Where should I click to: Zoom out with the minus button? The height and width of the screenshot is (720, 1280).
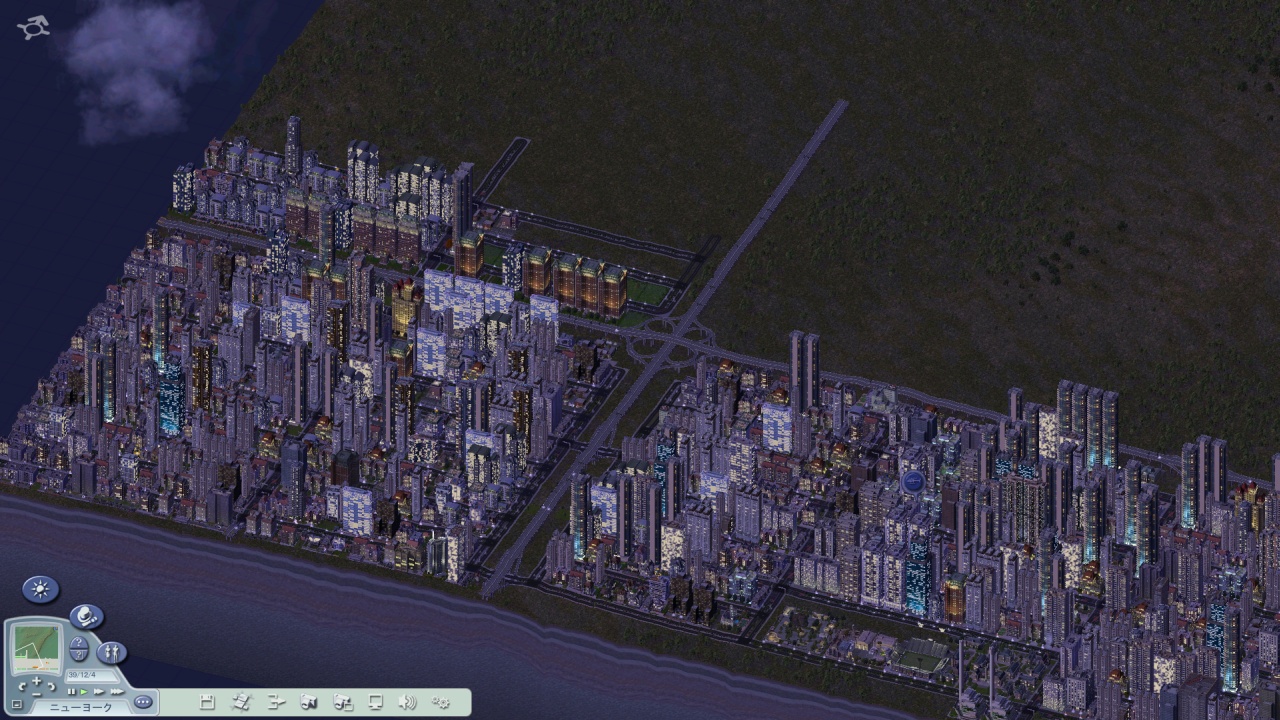[x=37, y=693]
